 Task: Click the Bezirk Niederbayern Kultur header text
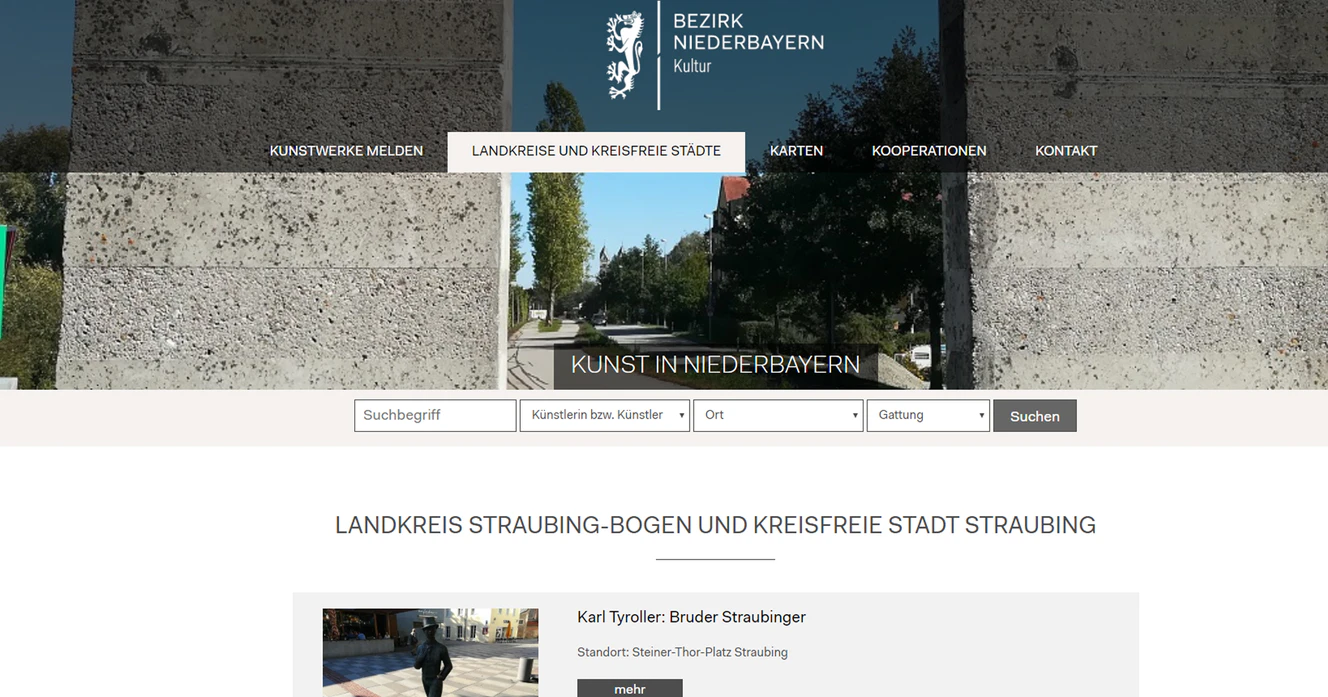click(x=748, y=43)
